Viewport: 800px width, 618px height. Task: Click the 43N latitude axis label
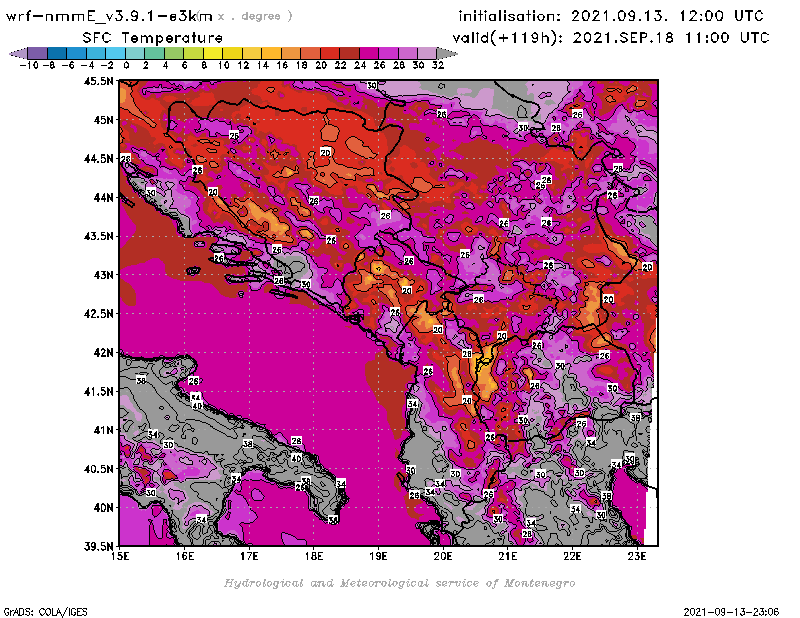(x=103, y=275)
